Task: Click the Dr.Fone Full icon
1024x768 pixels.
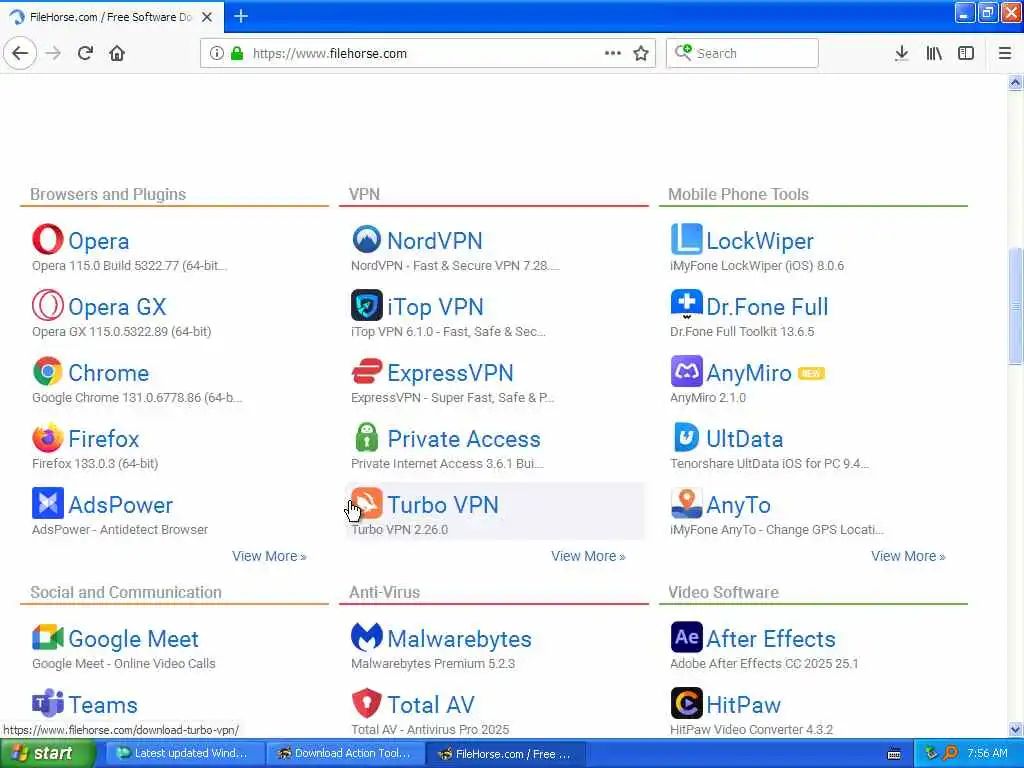Action: 686,306
